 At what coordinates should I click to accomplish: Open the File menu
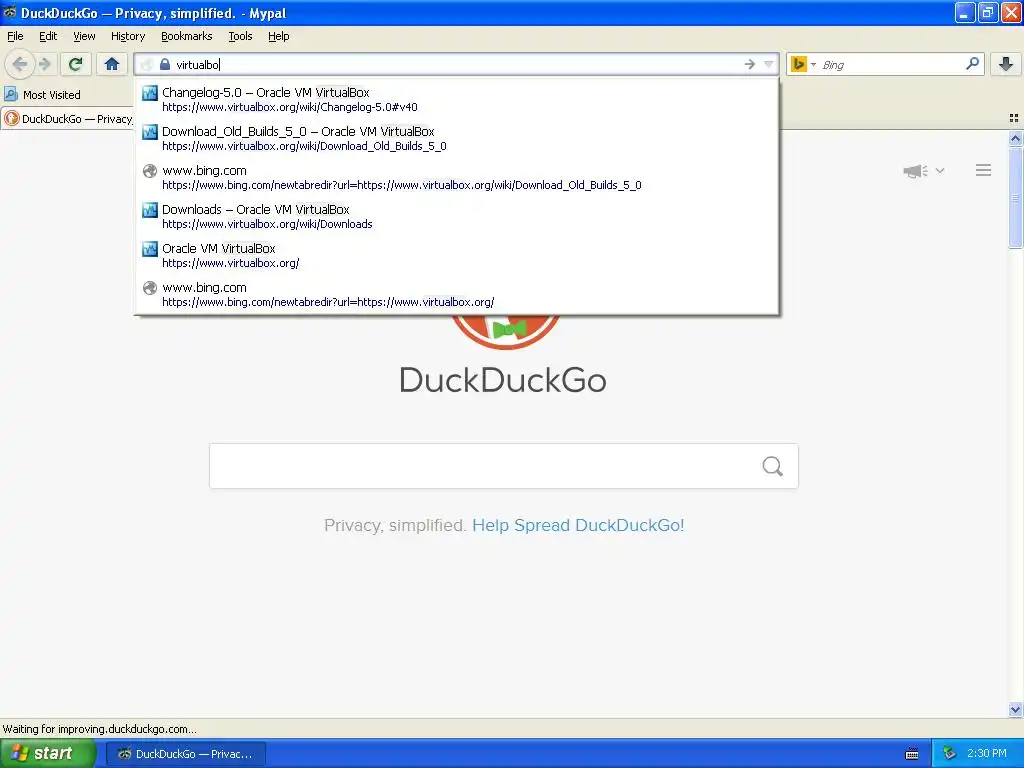pyautogui.click(x=15, y=36)
